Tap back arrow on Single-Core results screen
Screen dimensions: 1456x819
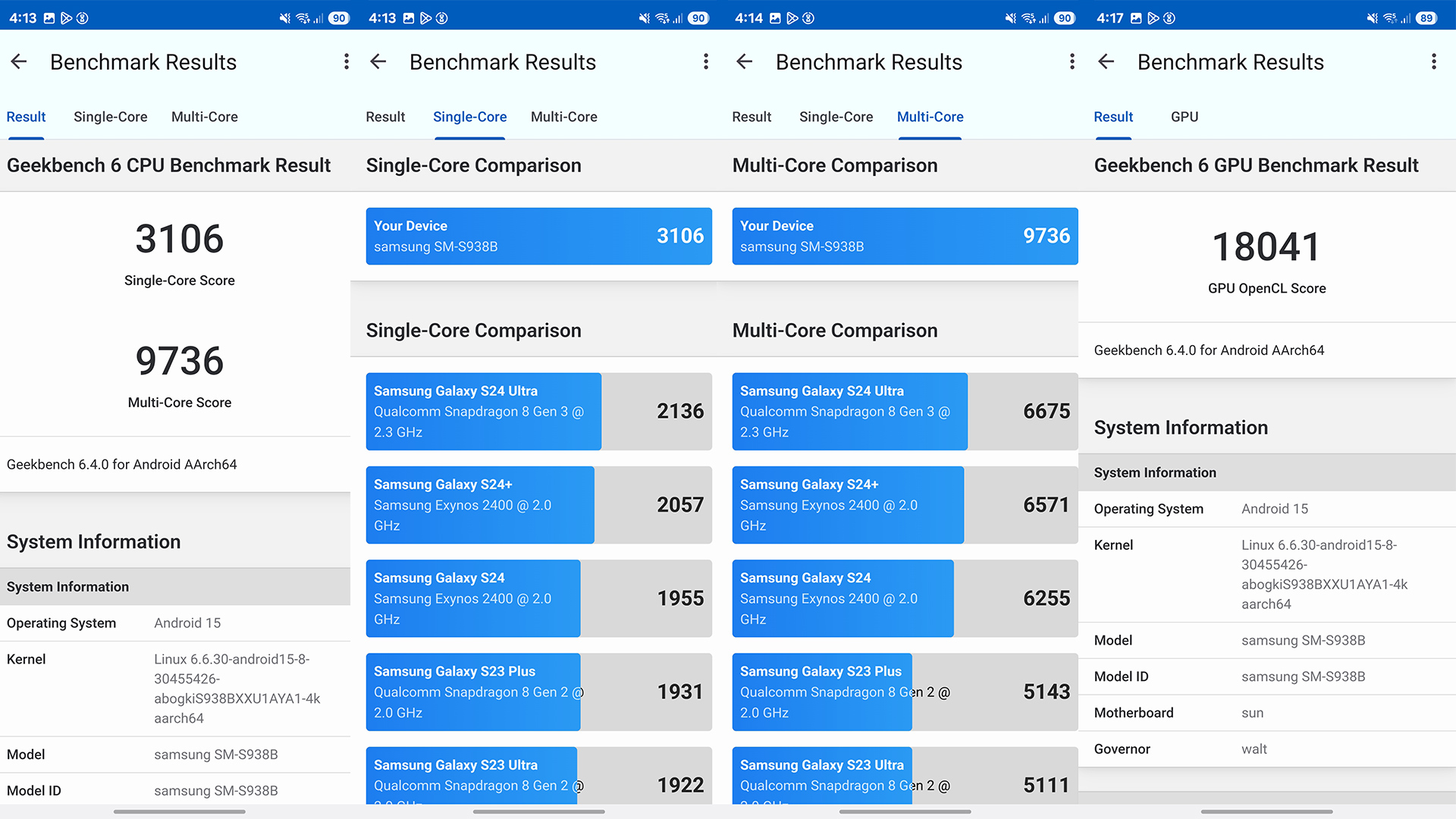(x=378, y=62)
